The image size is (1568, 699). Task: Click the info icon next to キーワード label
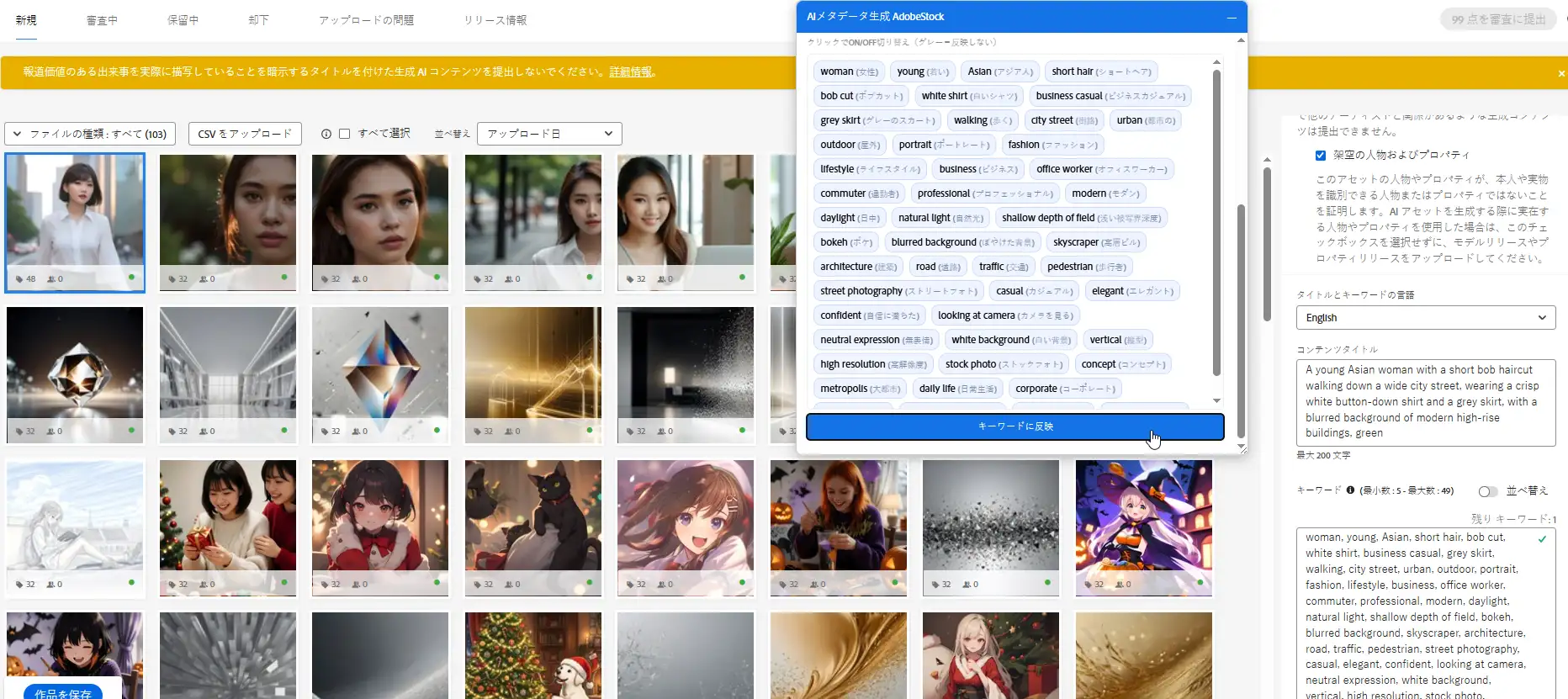pos(1350,490)
